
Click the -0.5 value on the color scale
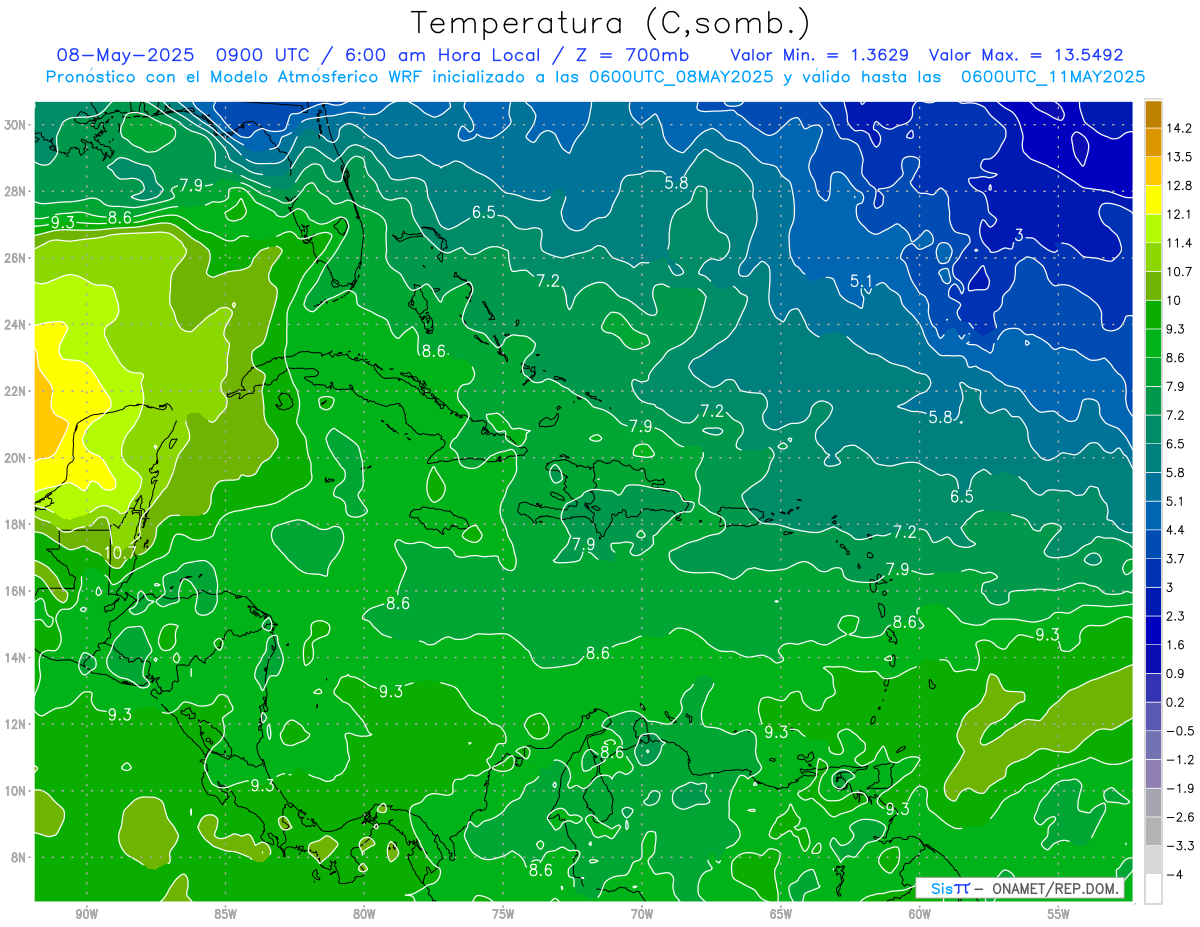coord(1181,731)
